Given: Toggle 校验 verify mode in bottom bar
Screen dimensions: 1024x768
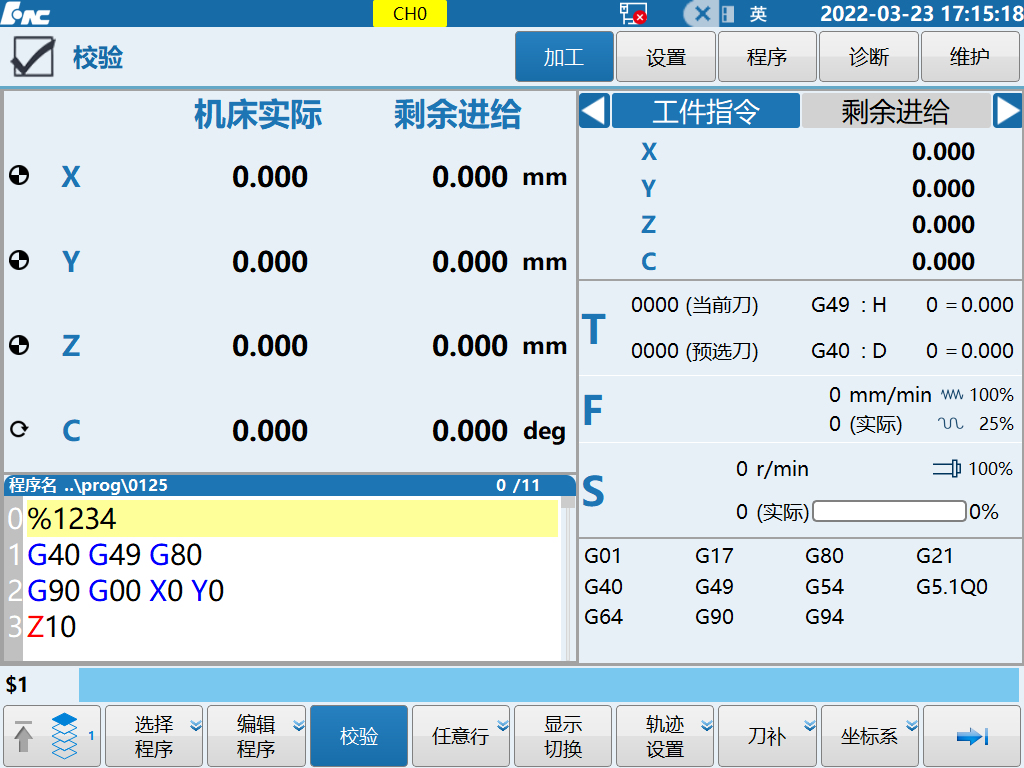Looking at the screenshot, I should point(359,736).
